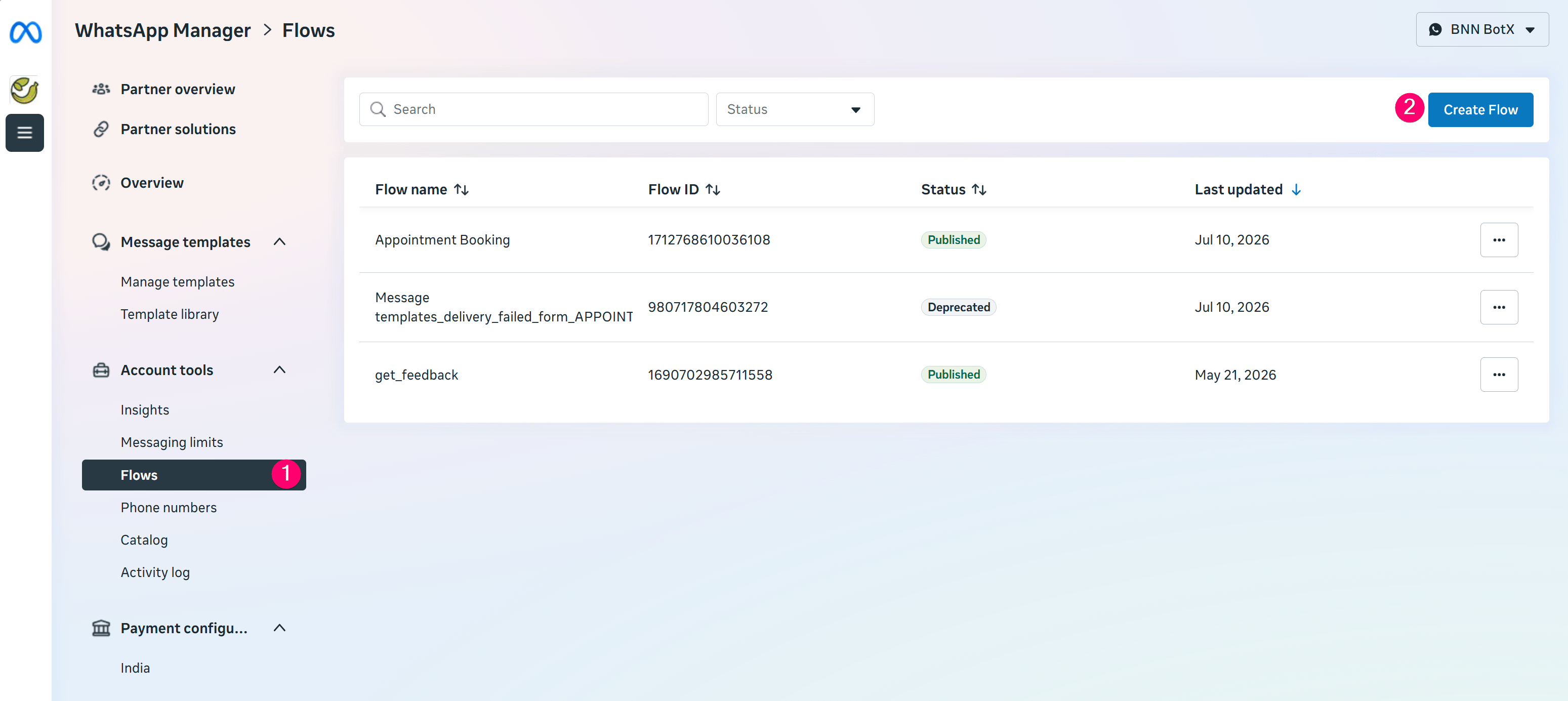This screenshot has height=701, width=1568.
Task: Open the business account avatar icon
Action: coord(25,91)
